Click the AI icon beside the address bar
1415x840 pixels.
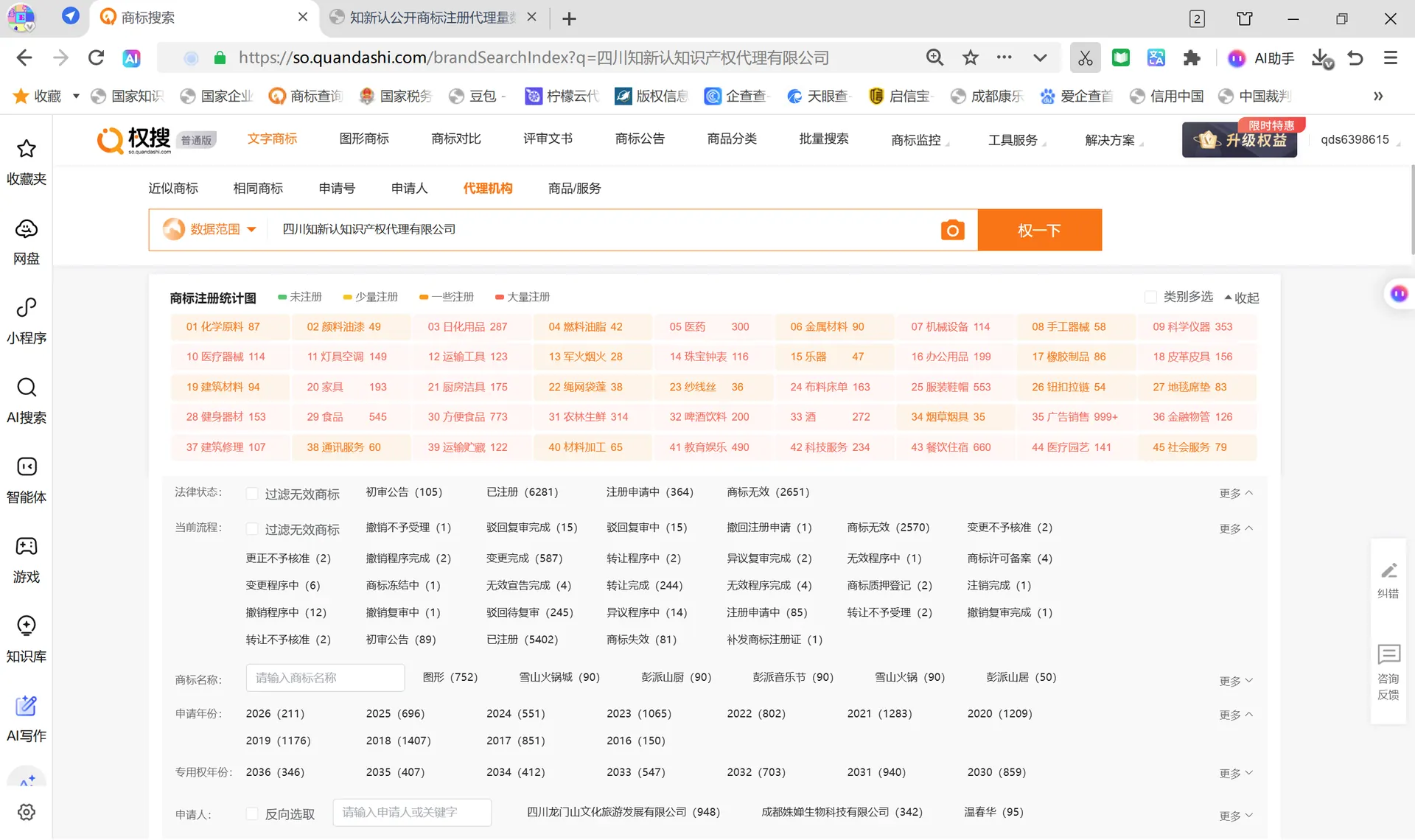[x=131, y=58]
